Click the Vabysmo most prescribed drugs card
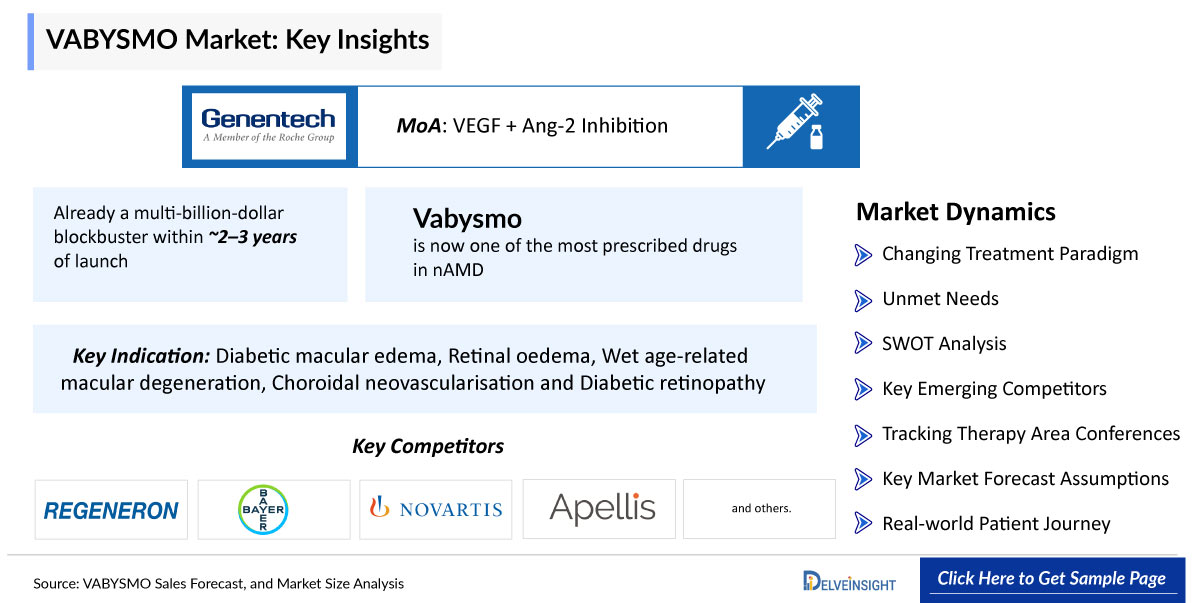Image resolution: width=1200 pixels, height=603 pixels. pos(583,244)
